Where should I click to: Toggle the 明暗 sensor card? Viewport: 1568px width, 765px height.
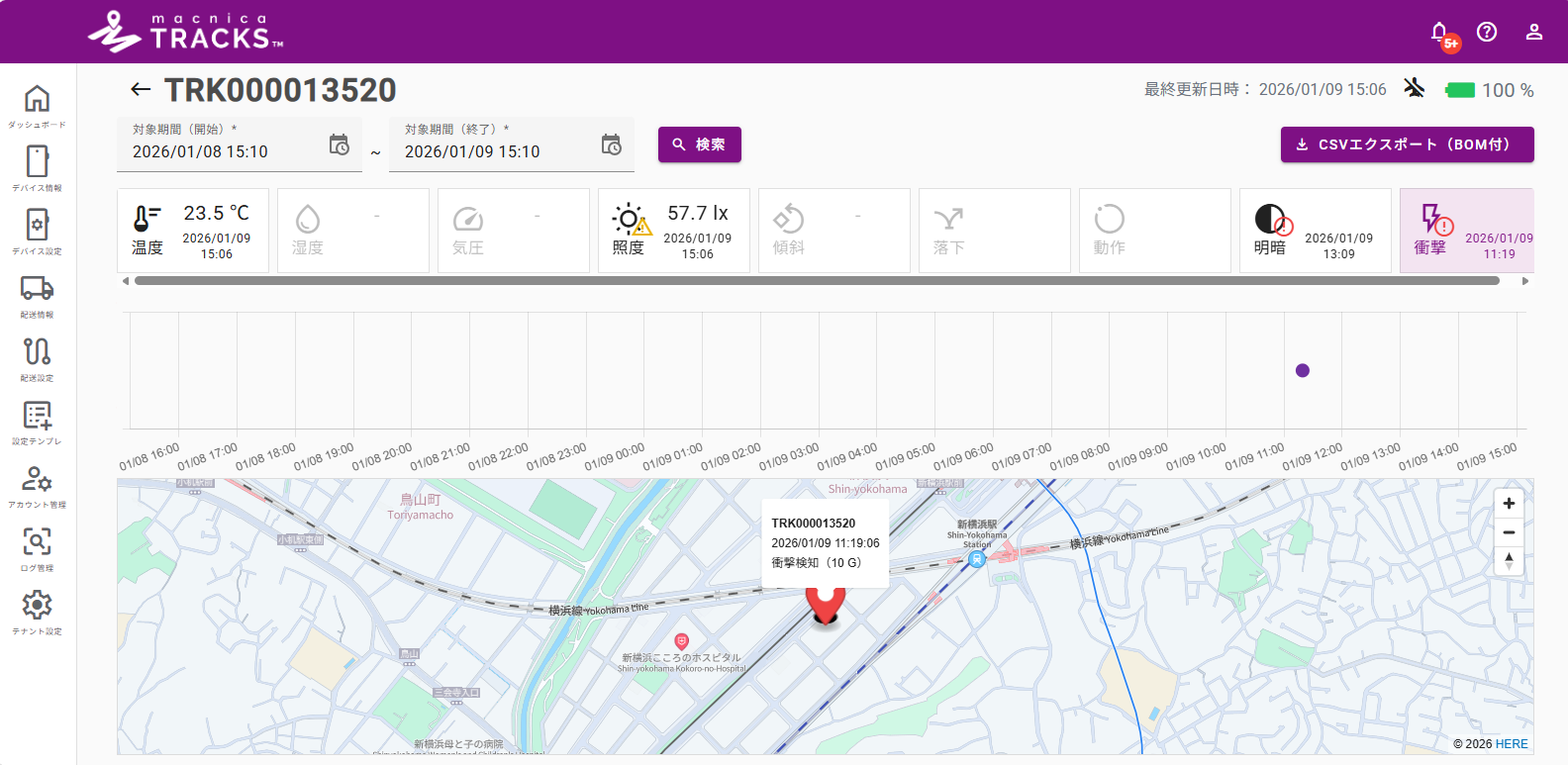[x=1316, y=231]
